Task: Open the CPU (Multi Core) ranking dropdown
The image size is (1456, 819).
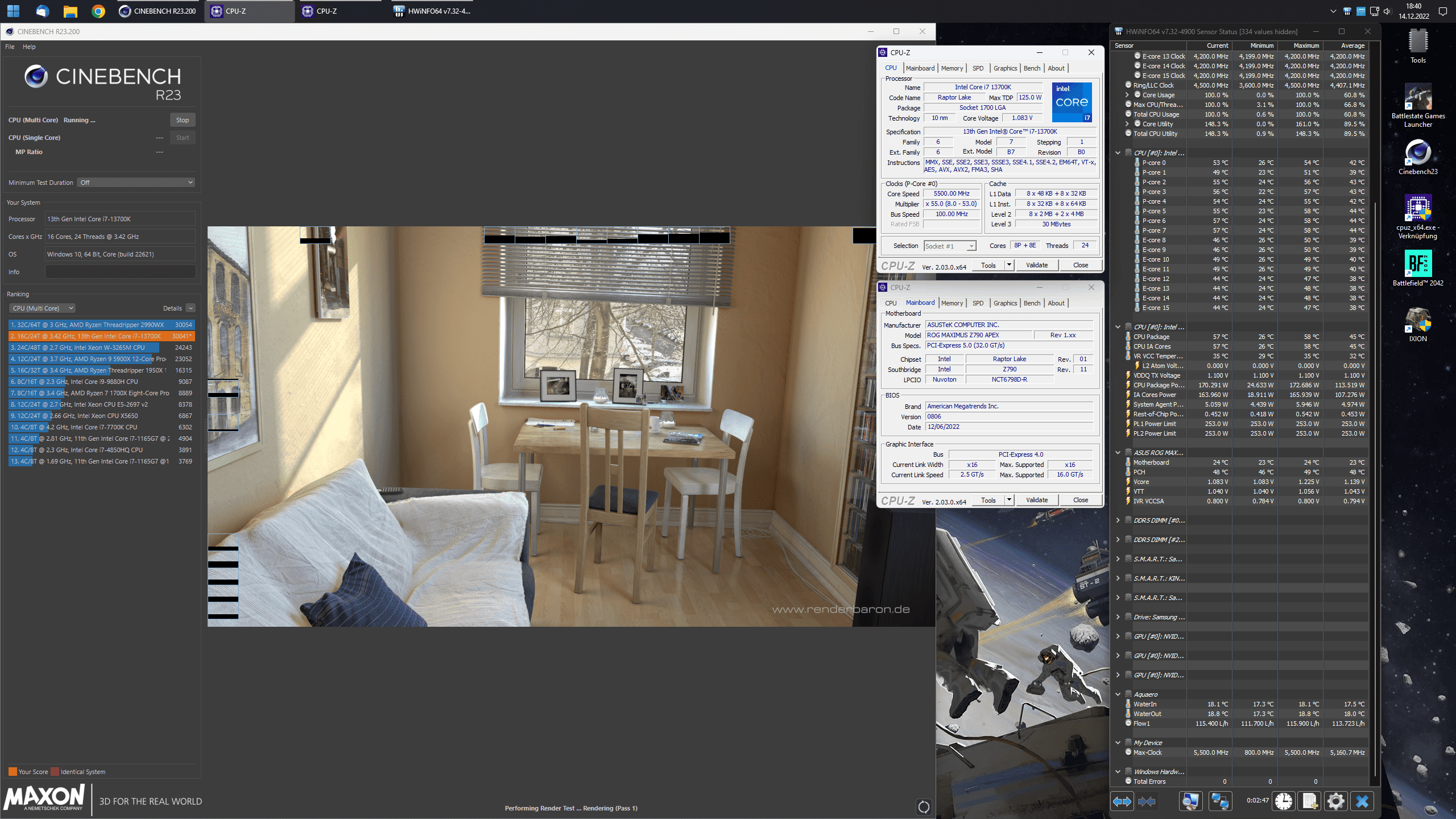Action: pyautogui.click(x=42, y=308)
